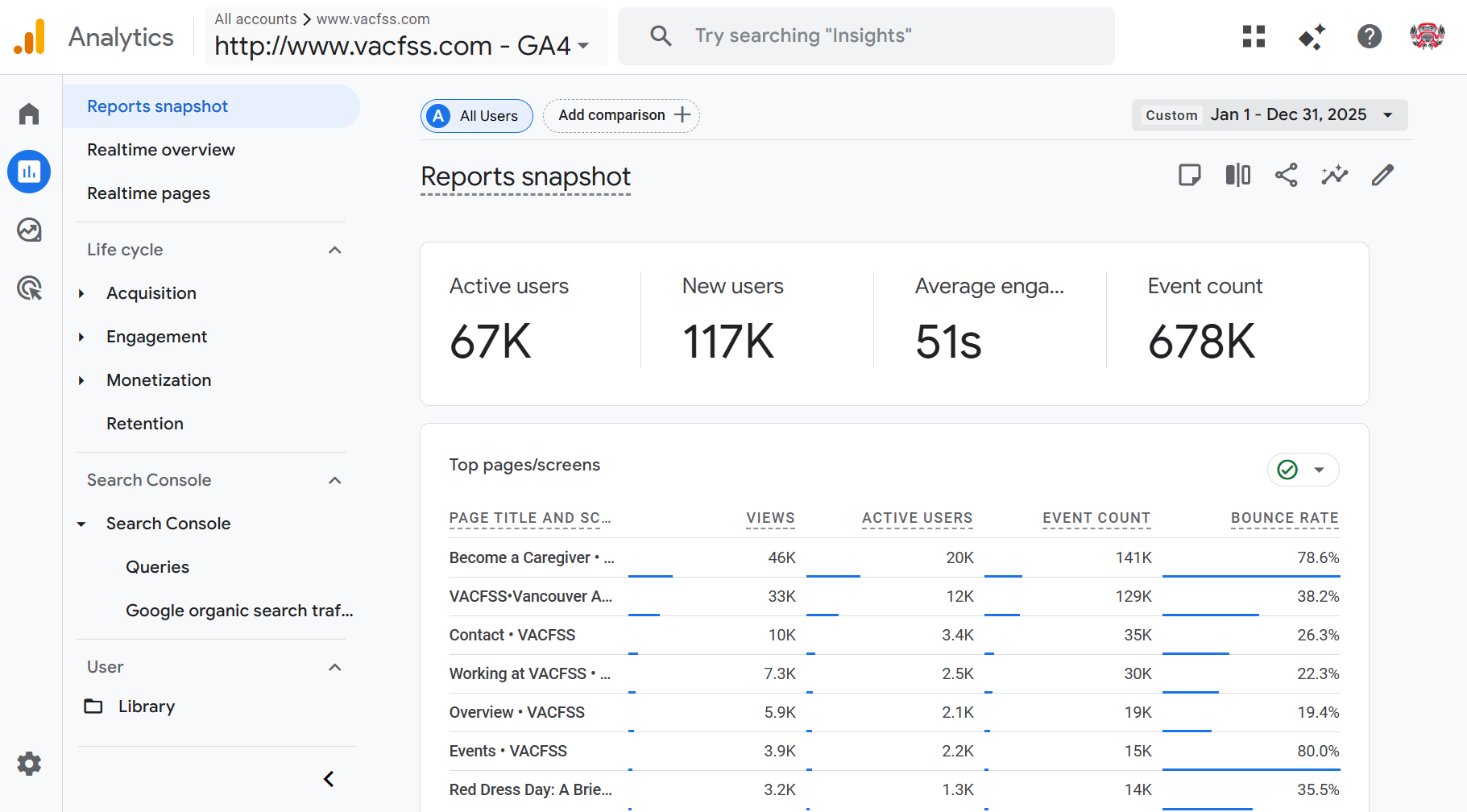Click the www.vacfss.com breadcrumb link
This screenshot has height=812, width=1467.
373,19
